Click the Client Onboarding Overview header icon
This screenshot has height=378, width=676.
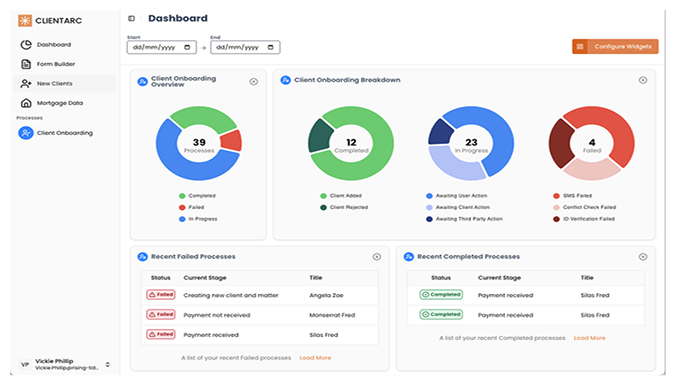pyautogui.click(x=142, y=81)
